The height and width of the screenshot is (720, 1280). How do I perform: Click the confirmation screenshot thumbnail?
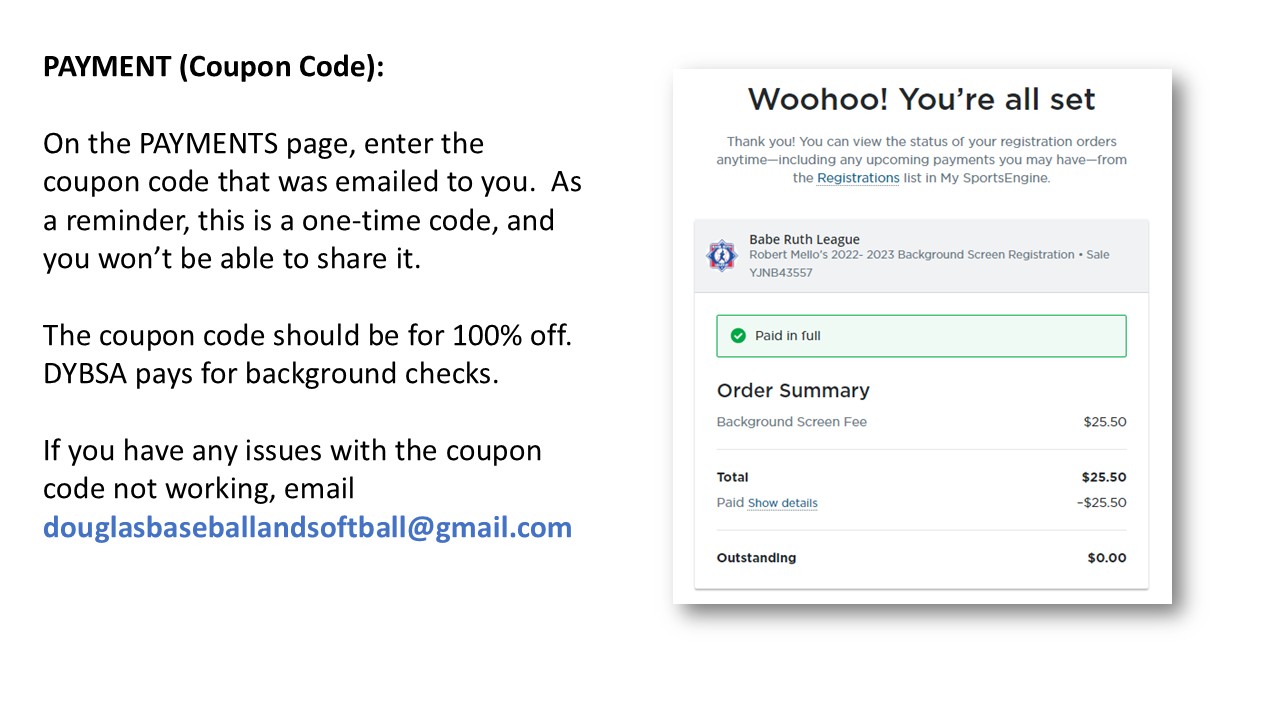pos(922,336)
